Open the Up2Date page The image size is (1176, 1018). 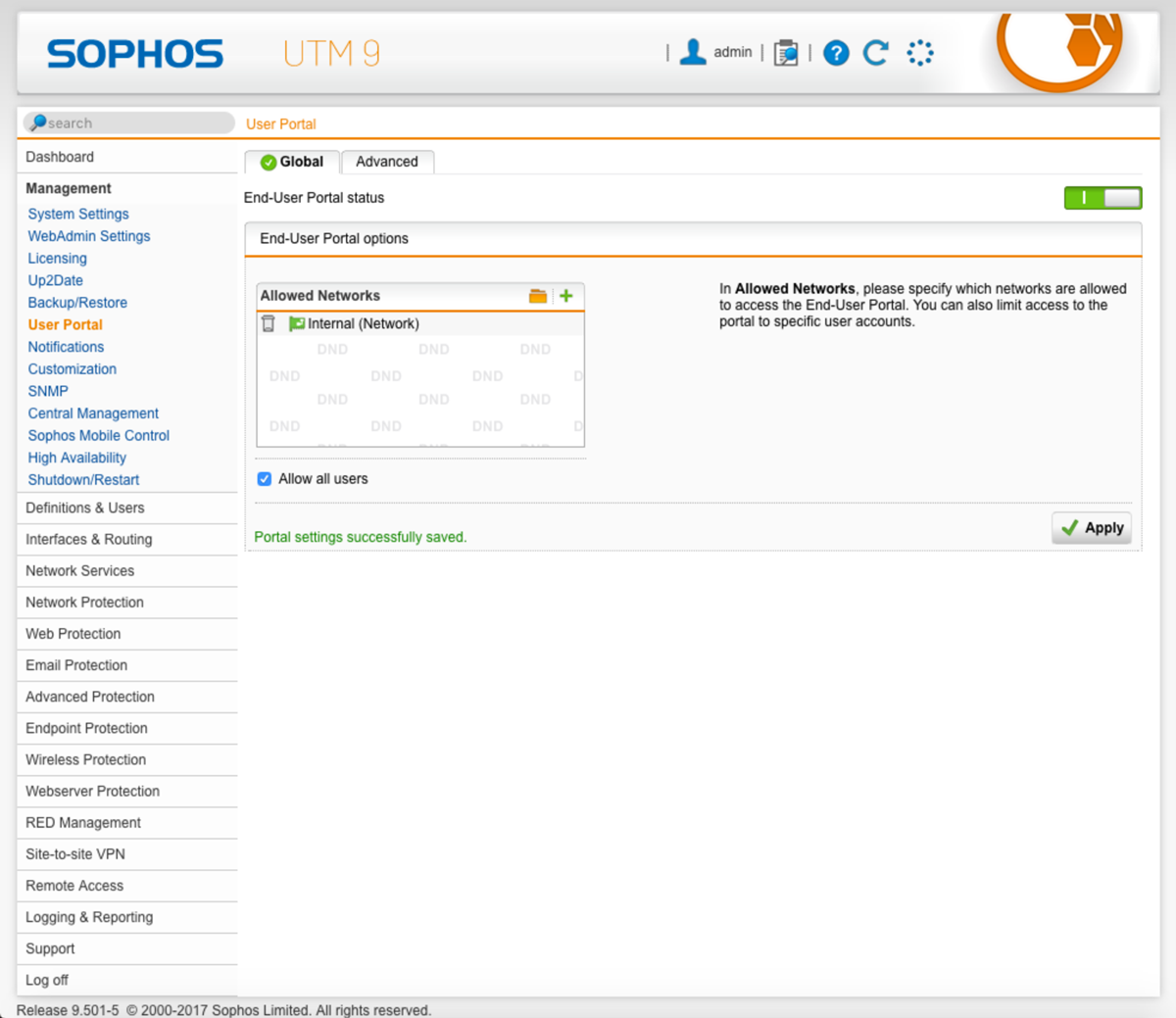(x=55, y=280)
